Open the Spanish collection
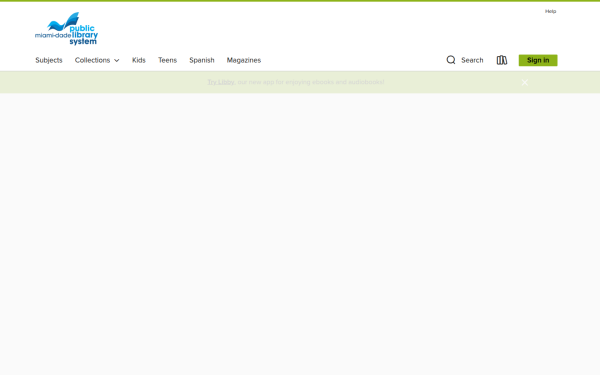 click(202, 60)
